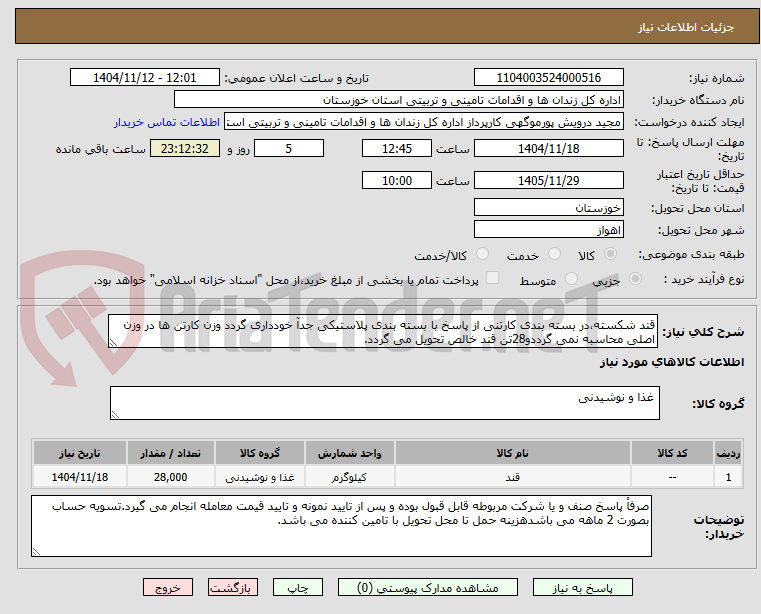Select the 'کالا' radio button
761x614 pixels.
611,254
